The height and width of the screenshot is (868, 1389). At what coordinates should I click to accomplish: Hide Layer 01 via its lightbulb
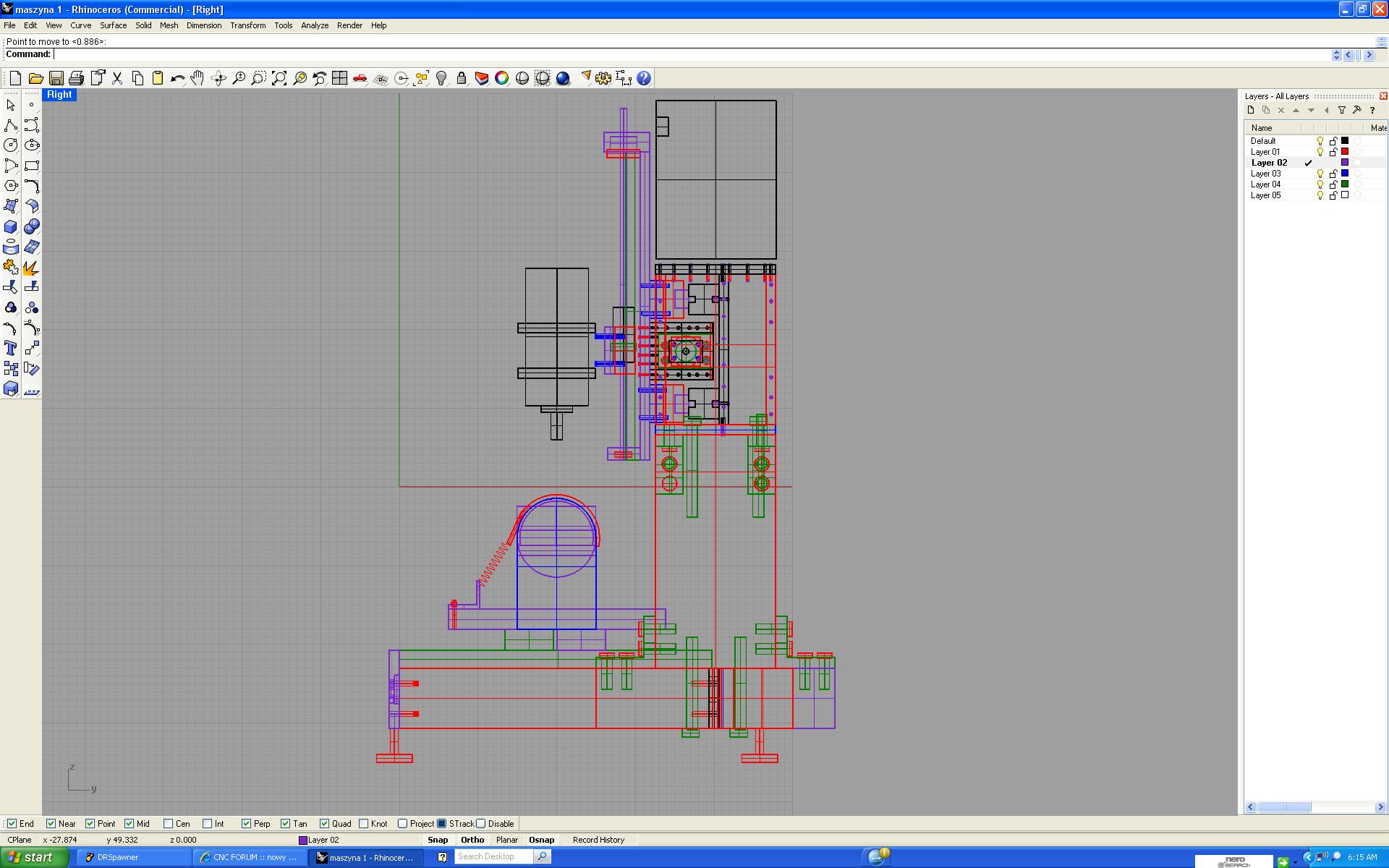pos(1320,152)
